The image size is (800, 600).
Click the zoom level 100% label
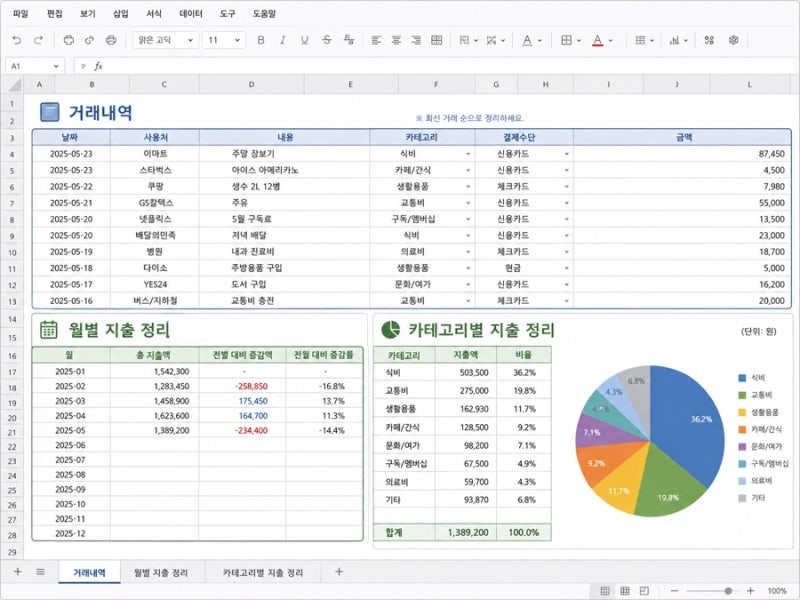777,591
